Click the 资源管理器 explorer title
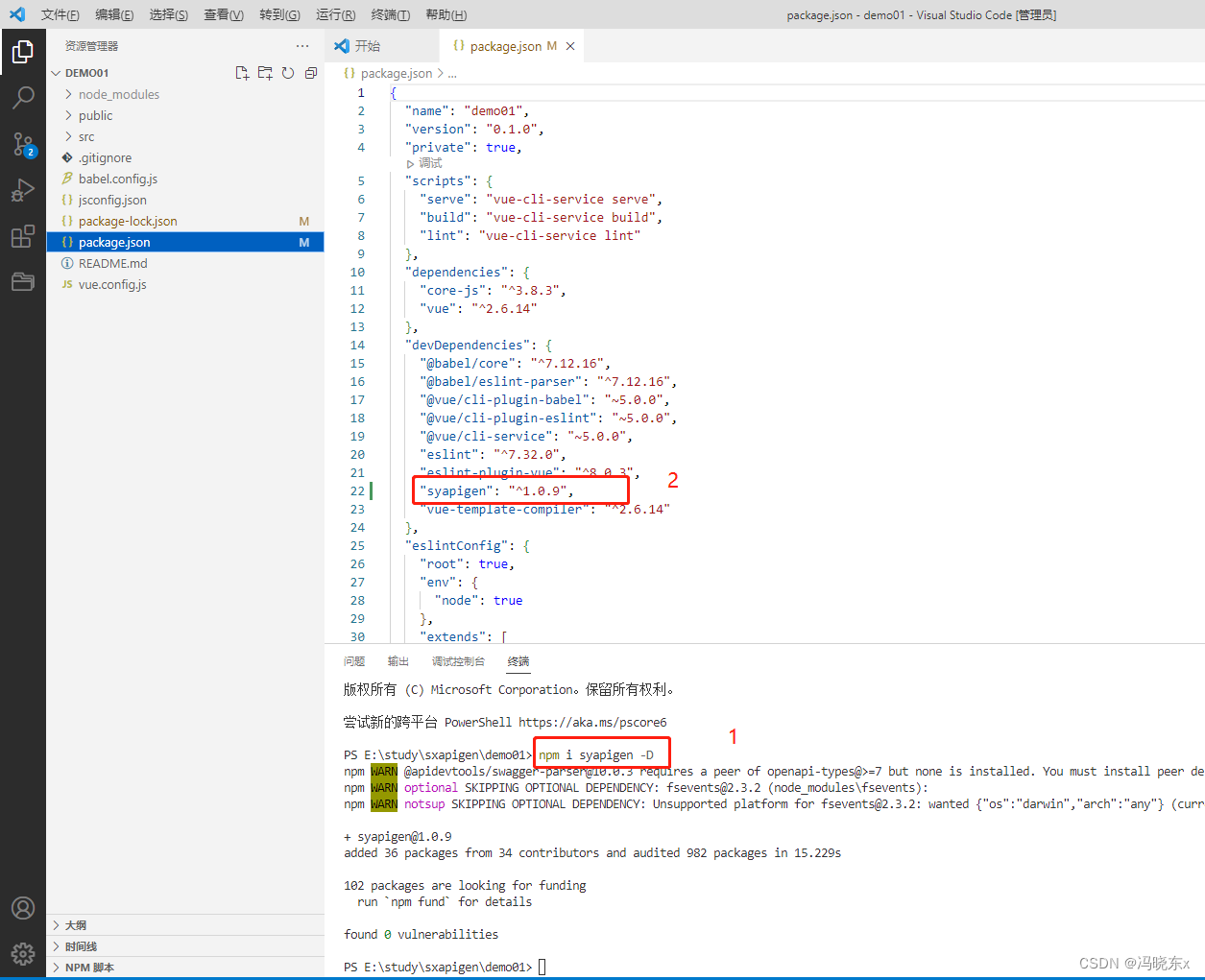Screen dimensions: 1205x980 [92, 46]
